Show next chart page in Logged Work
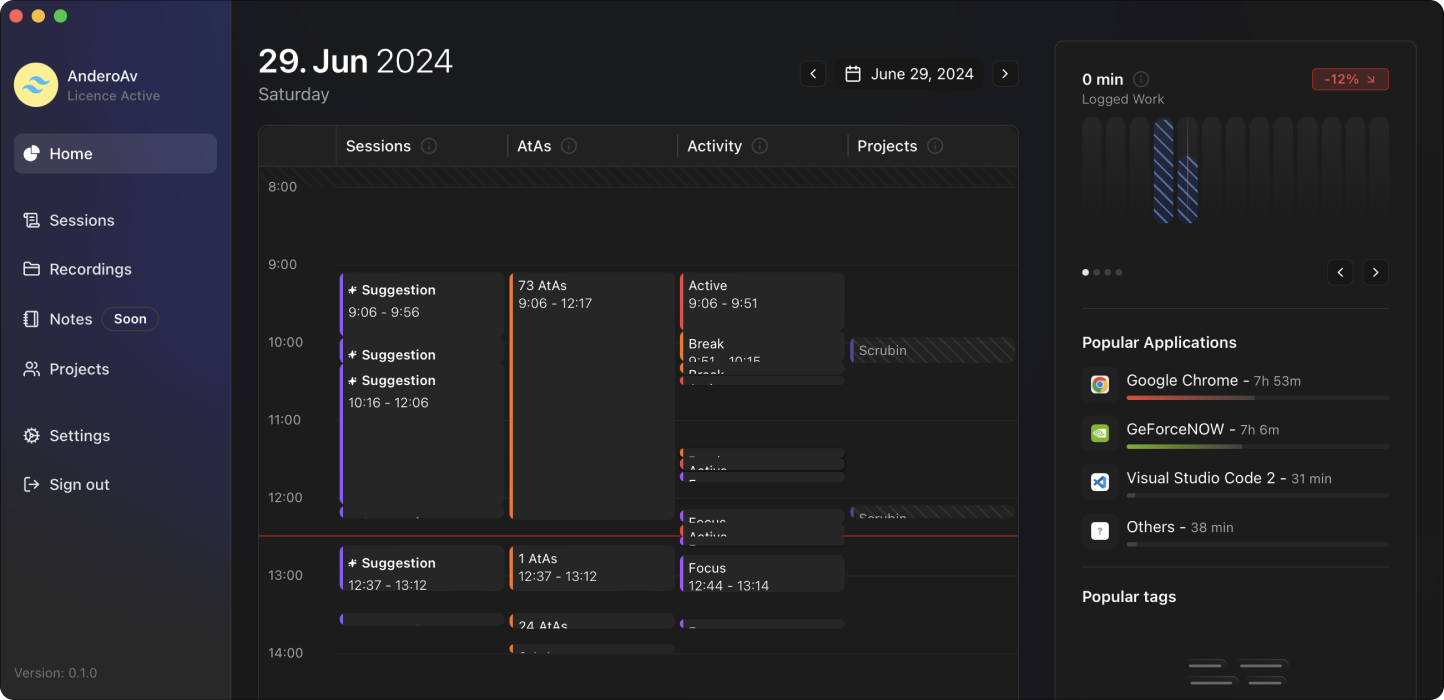This screenshot has width=1444, height=700. pyautogui.click(x=1376, y=272)
